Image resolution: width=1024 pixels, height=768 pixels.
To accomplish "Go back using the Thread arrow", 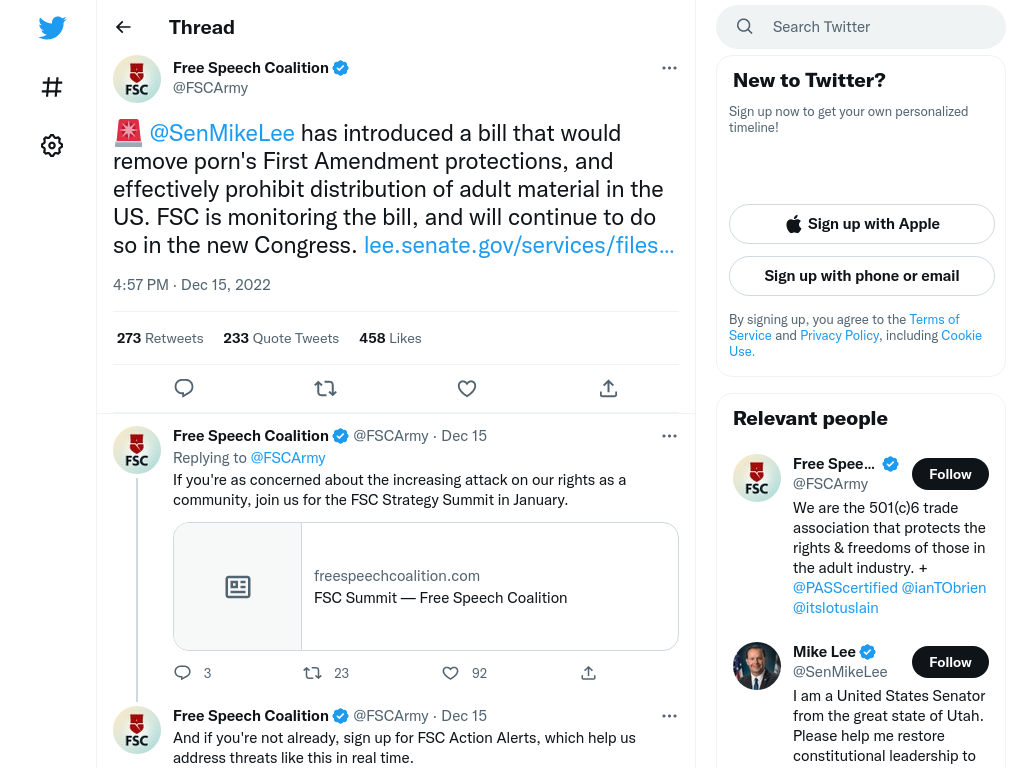I will pos(123,27).
